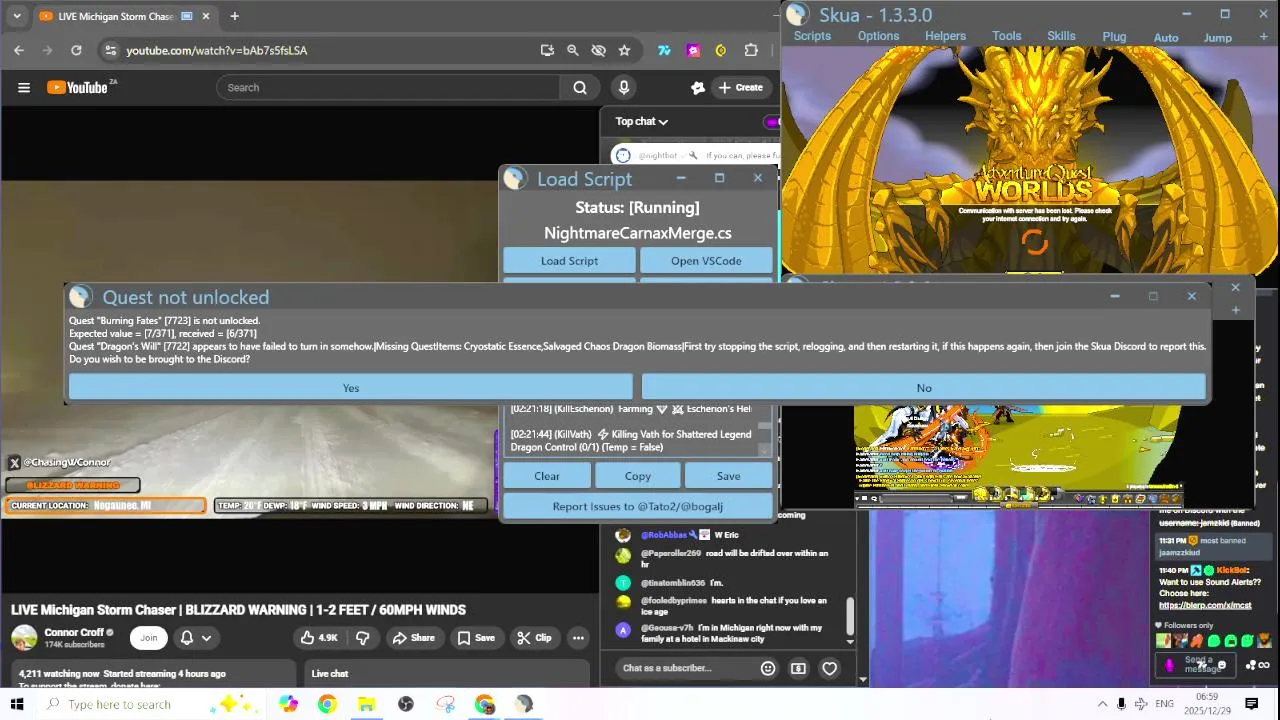Like the video with 4.9K likes
Viewport: 1280px width, 720px height.
click(319, 638)
